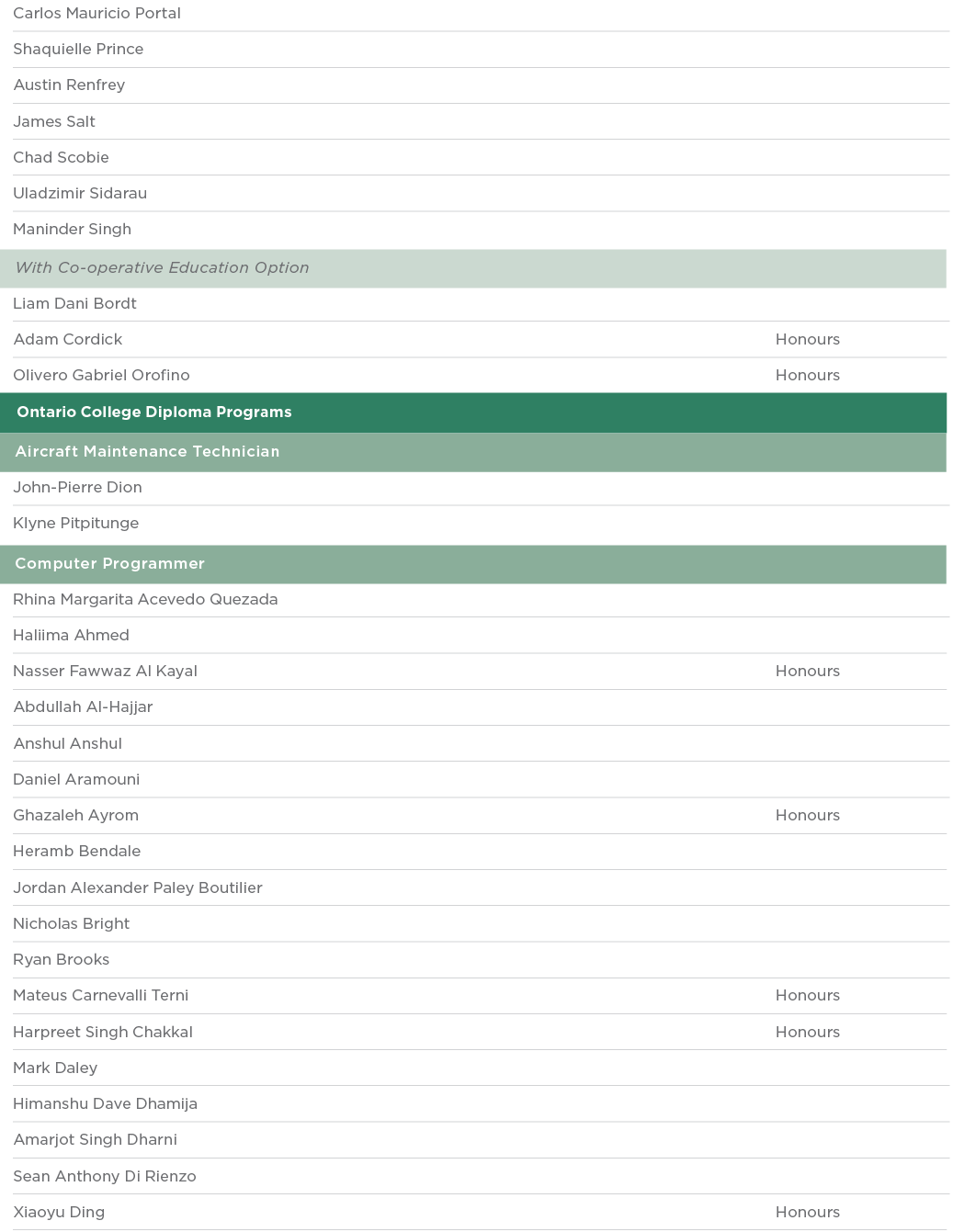The height and width of the screenshot is (1232, 953).
Task: Click the name John-Pierre Dion
Action: pos(77,488)
